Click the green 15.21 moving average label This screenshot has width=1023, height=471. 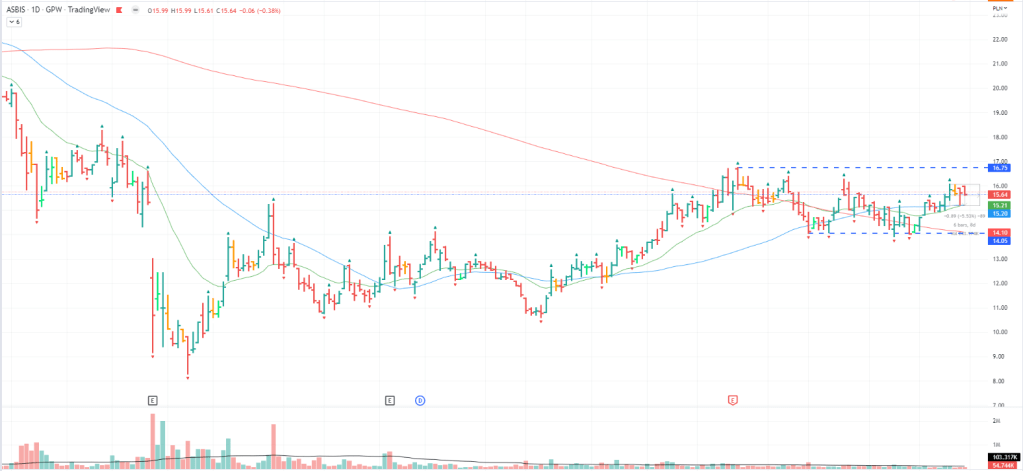point(1000,205)
